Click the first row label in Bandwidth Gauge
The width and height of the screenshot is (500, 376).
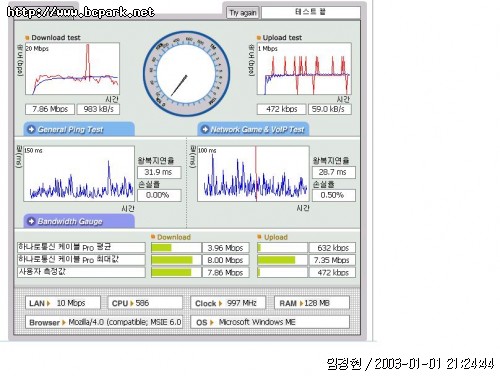81,247
